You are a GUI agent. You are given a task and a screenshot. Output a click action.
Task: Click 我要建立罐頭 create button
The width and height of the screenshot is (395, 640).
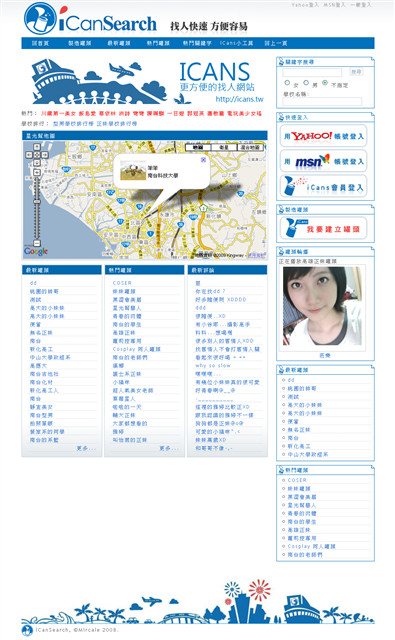[x=324, y=228]
